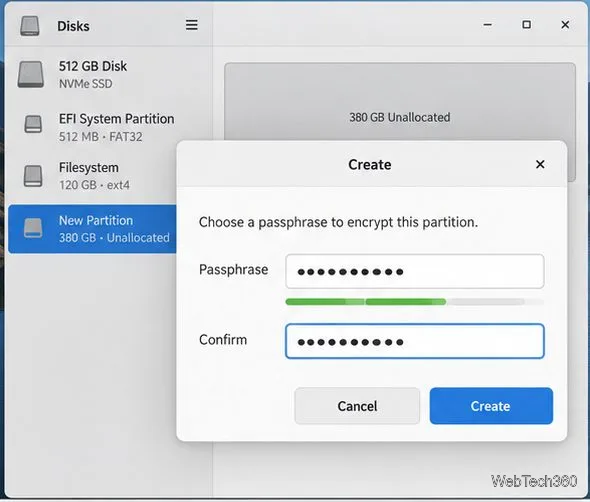Screen dimensions: 590x502
Task: Click the Passphrase input field
Action: pos(415,271)
